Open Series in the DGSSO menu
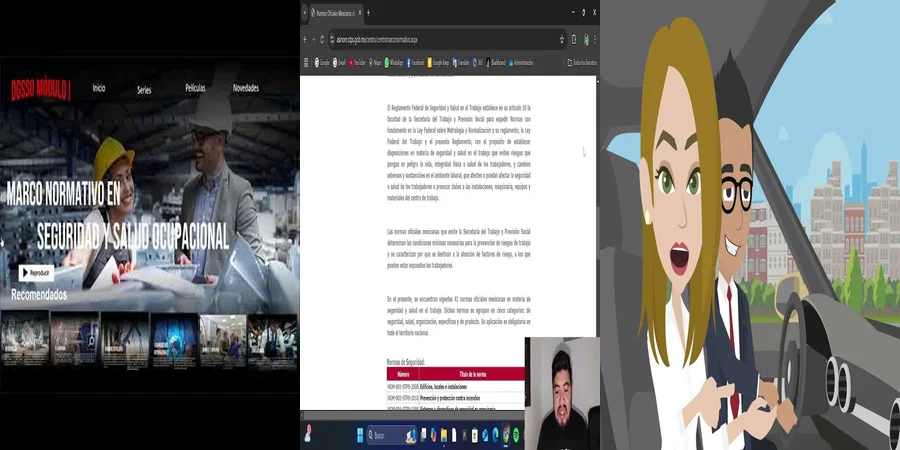This screenshot has width=900, height=450. pos(144,90)
